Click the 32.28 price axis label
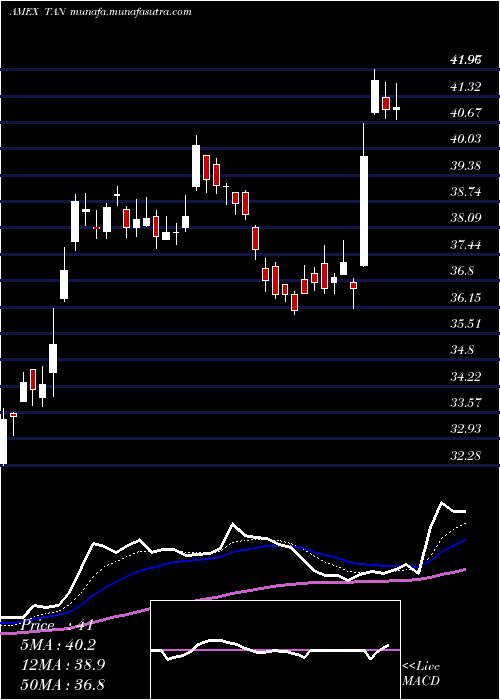This screenshot has width=500, height=700. 466,456
